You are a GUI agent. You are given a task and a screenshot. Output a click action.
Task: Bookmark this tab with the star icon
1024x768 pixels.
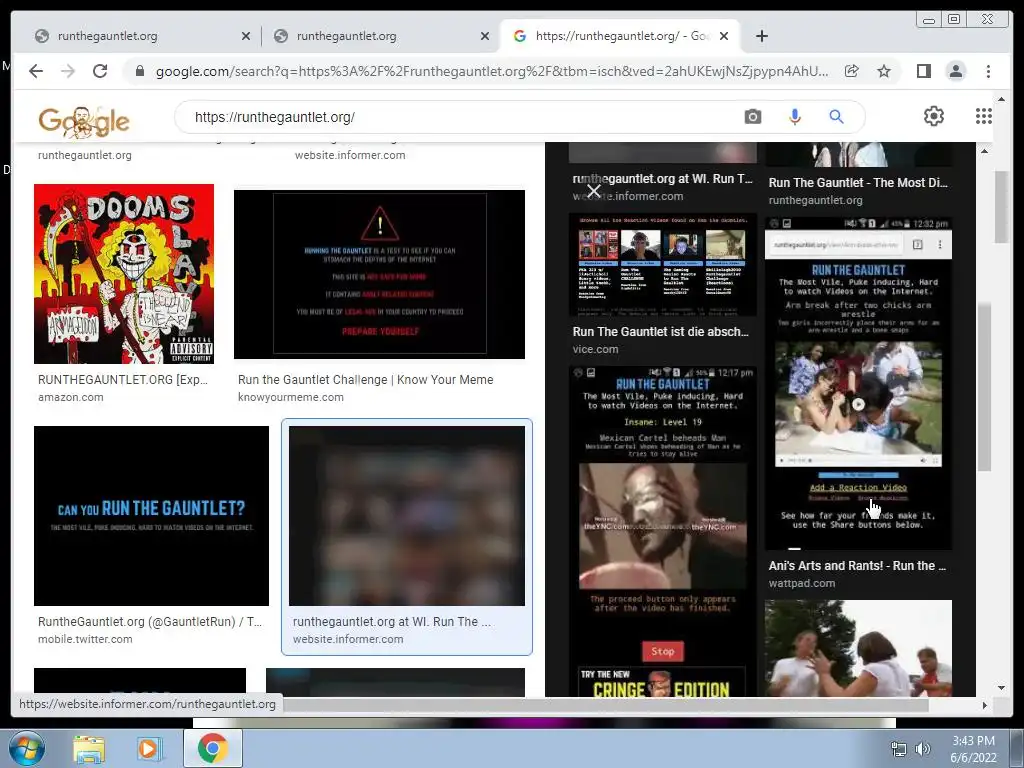point(884,71)
